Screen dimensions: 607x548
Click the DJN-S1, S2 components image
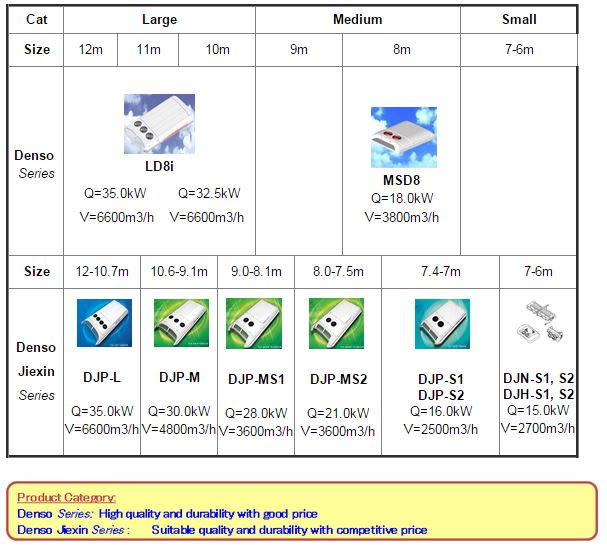540,322
